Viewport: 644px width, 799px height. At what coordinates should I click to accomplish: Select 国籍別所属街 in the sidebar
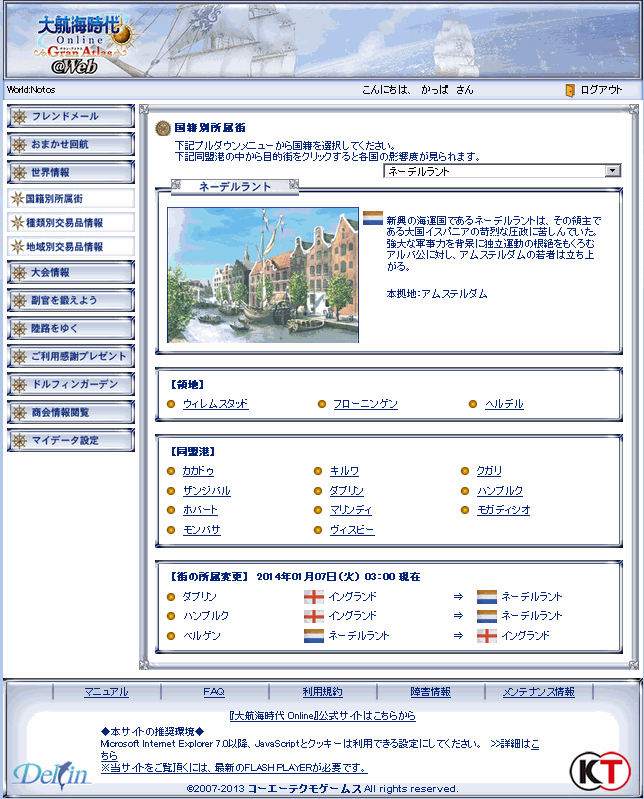click(x=71, y=198)
